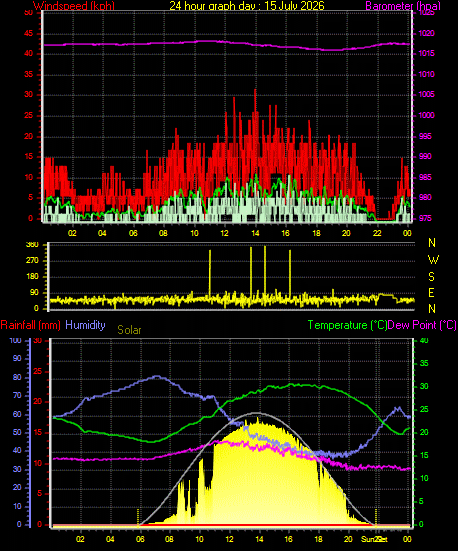The image size is (458, 551).
Task: Click the '1020' barometer axis value
Action: (426, 33)
